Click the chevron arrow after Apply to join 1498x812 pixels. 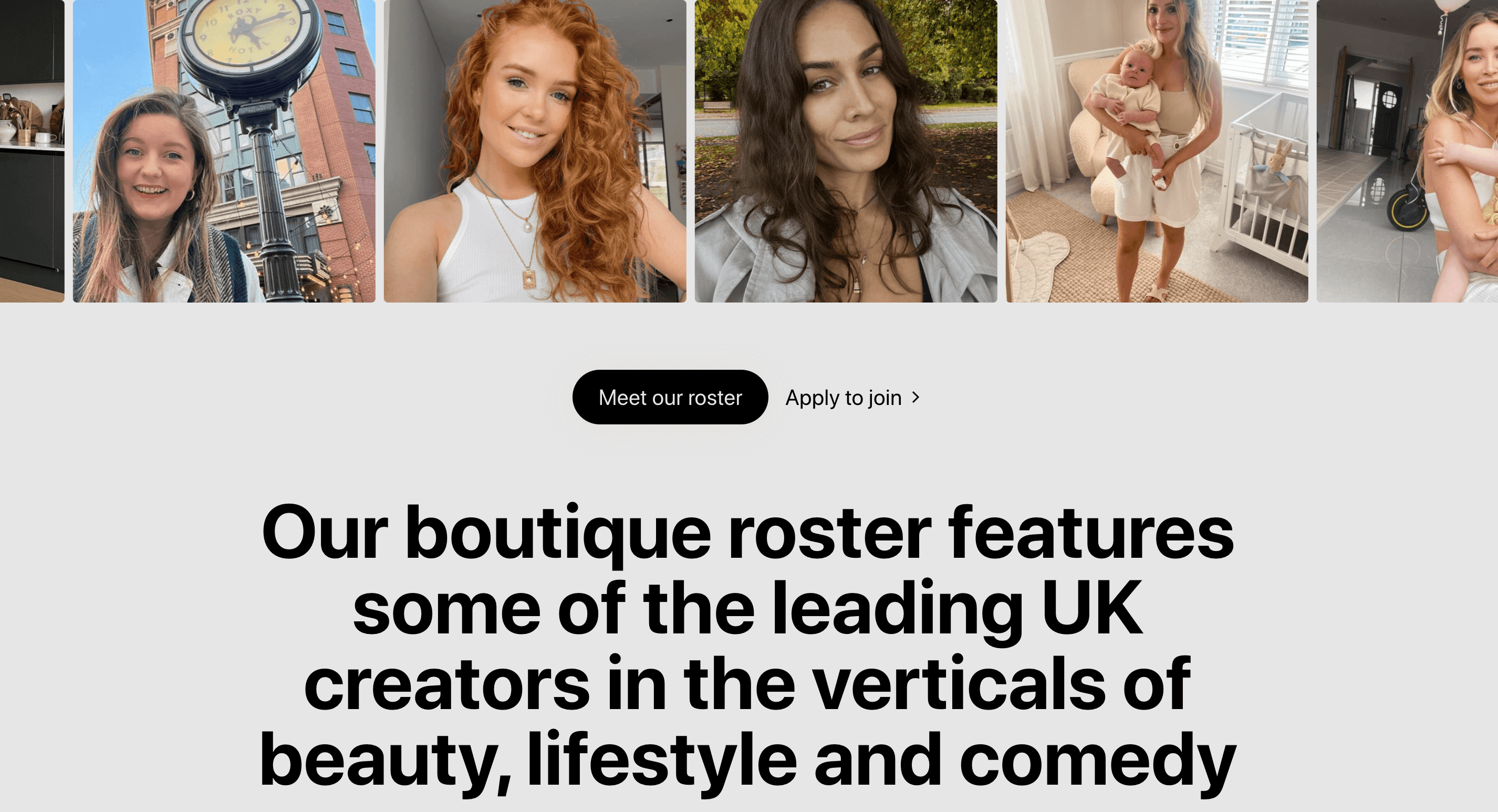(x=916, y=397)
